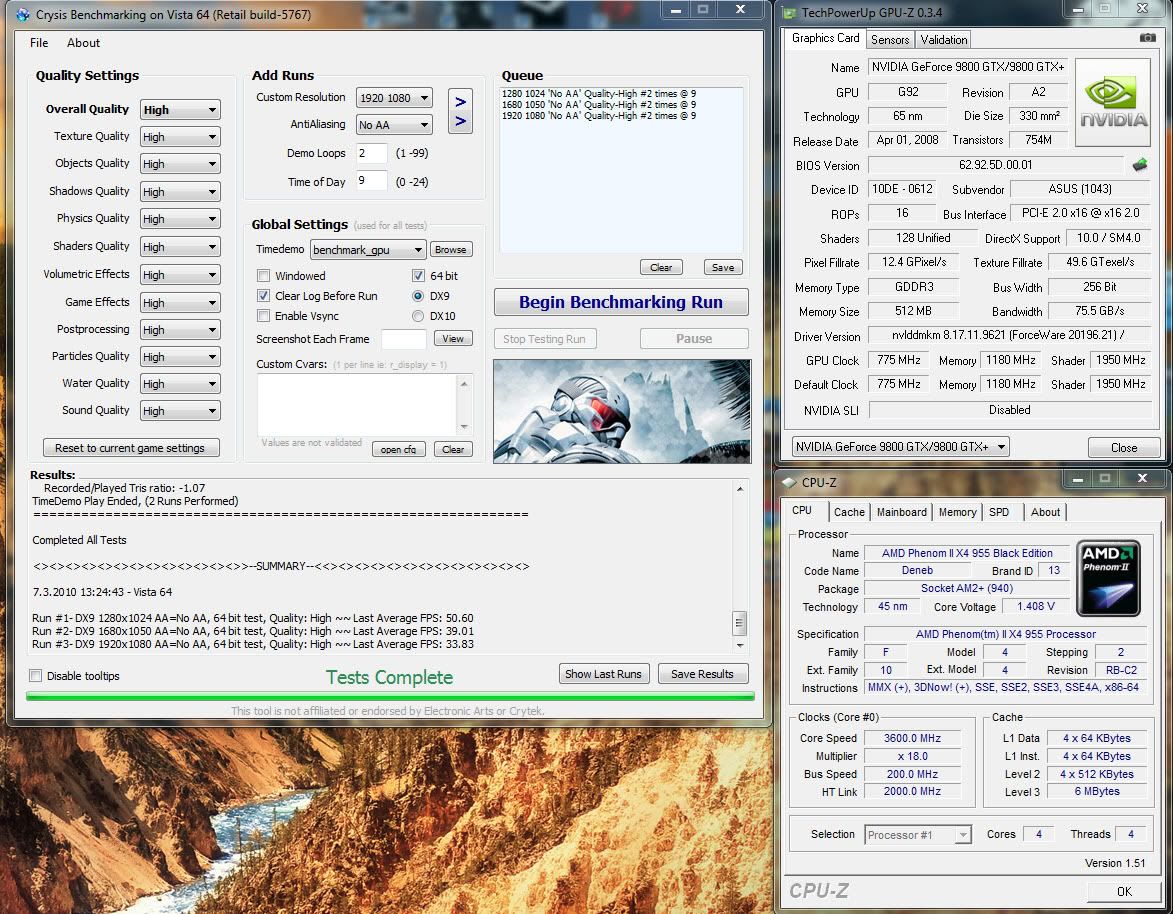Open the Texture Quality dropdown
Image resolution: width=1173 pixels, height=914 pixels.
(180, 137)
